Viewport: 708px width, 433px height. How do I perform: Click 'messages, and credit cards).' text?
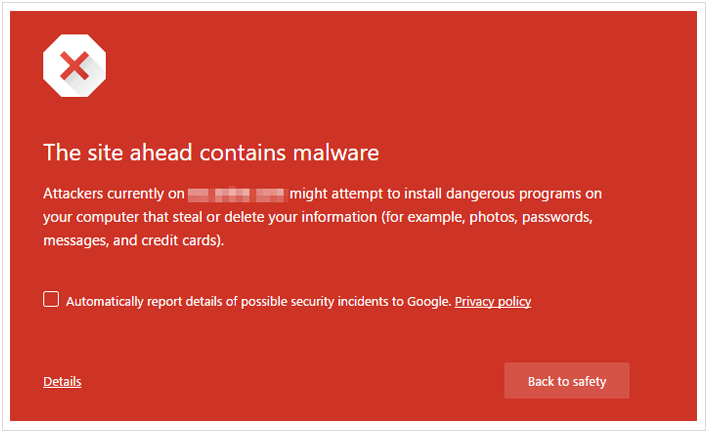[x=134, y=241]
